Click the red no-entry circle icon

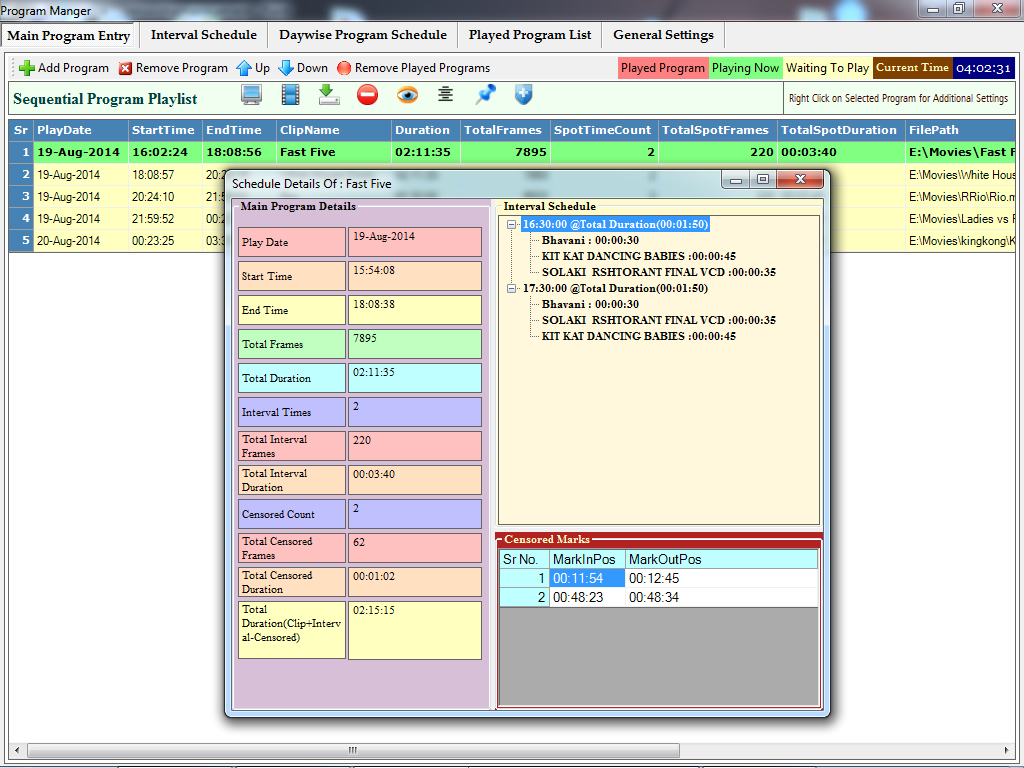tap(367, 95)
